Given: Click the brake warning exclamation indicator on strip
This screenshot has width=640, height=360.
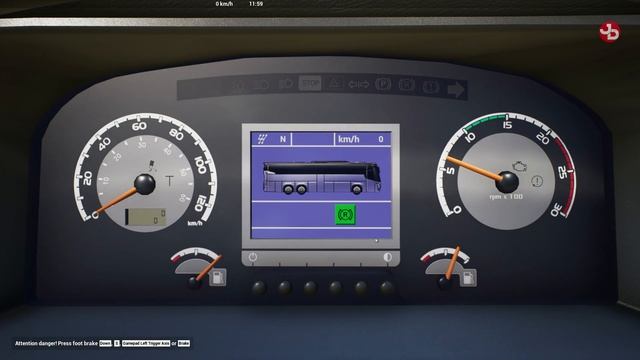Looking at the screenshot, I should tap(430, 87).
